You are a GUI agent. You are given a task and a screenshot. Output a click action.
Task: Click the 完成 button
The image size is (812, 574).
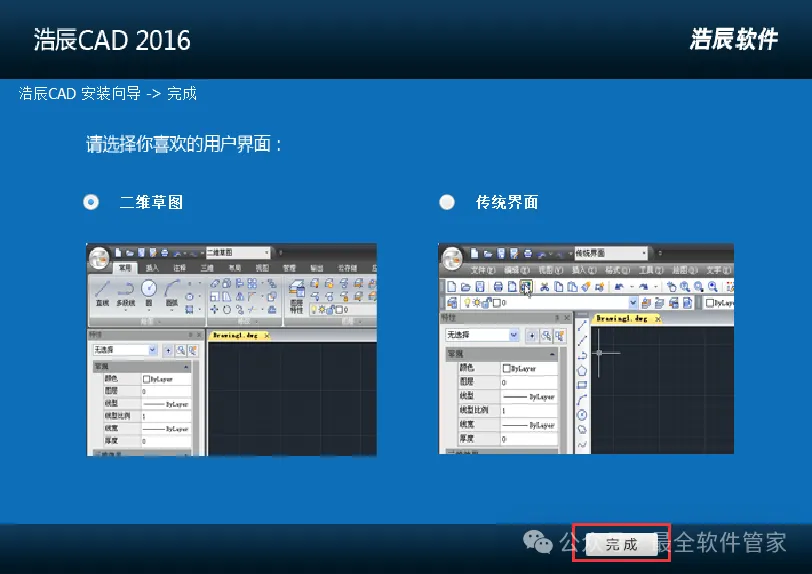622,544
